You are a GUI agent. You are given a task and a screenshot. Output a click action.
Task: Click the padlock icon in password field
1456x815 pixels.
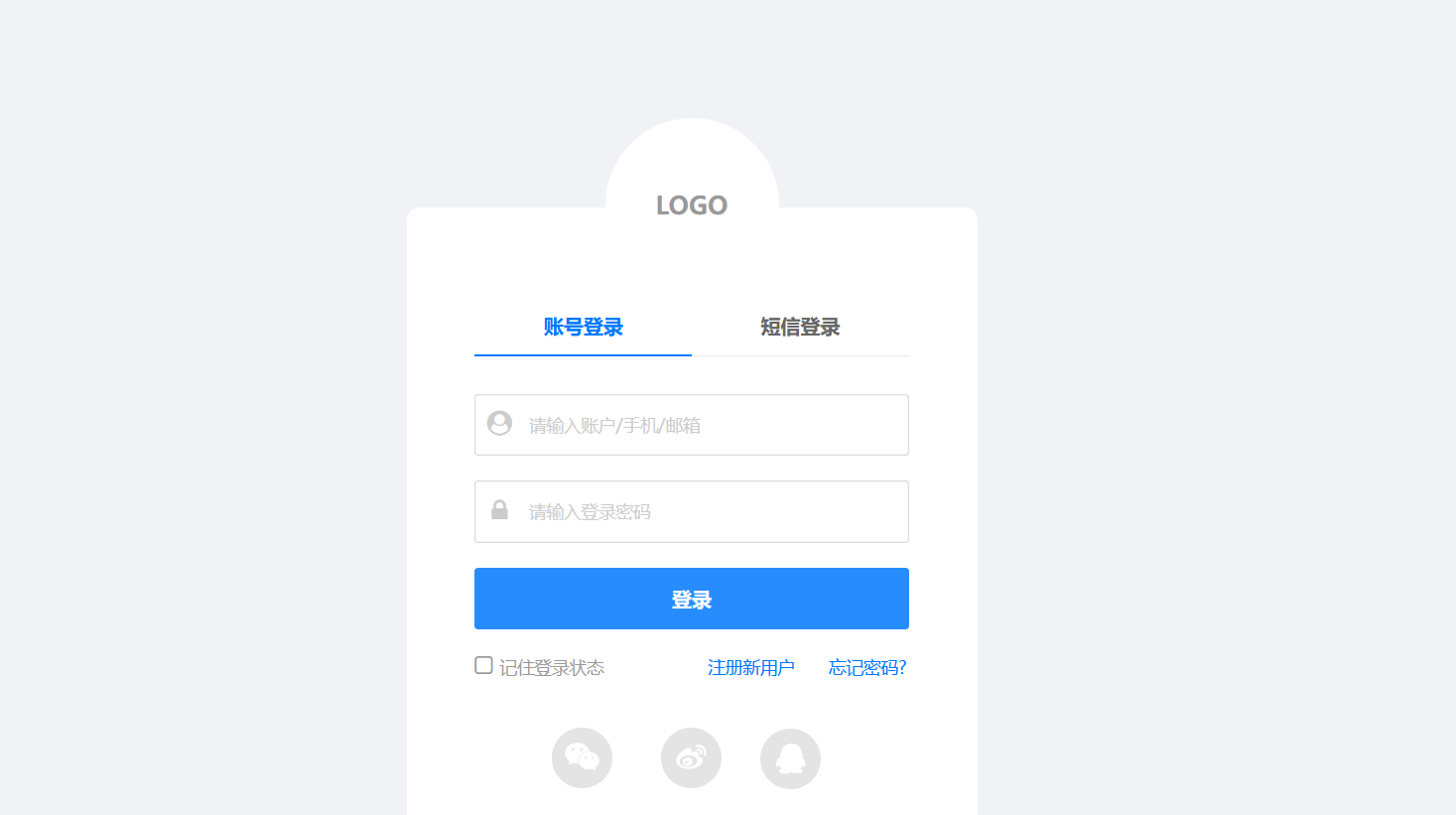[499, 510]
